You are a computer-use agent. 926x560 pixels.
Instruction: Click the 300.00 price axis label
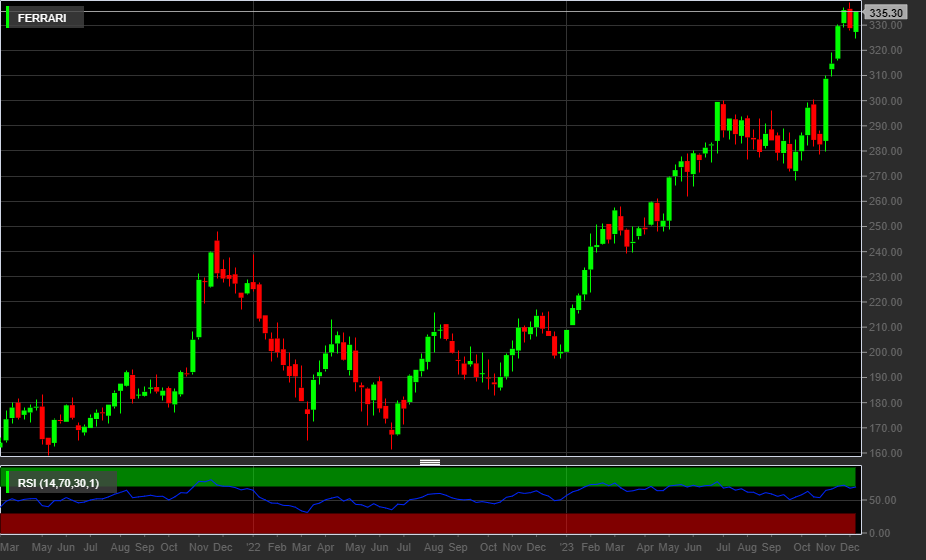click(885, 101)
